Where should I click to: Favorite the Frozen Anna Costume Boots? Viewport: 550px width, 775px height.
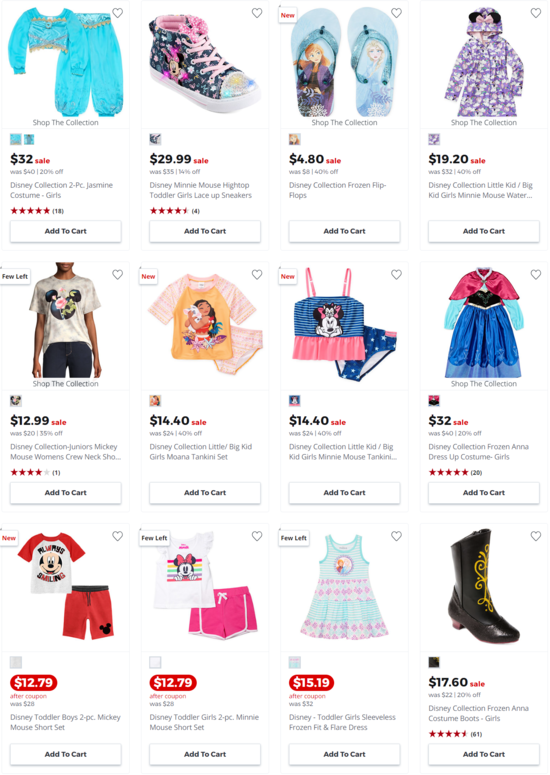click(536, 536)
